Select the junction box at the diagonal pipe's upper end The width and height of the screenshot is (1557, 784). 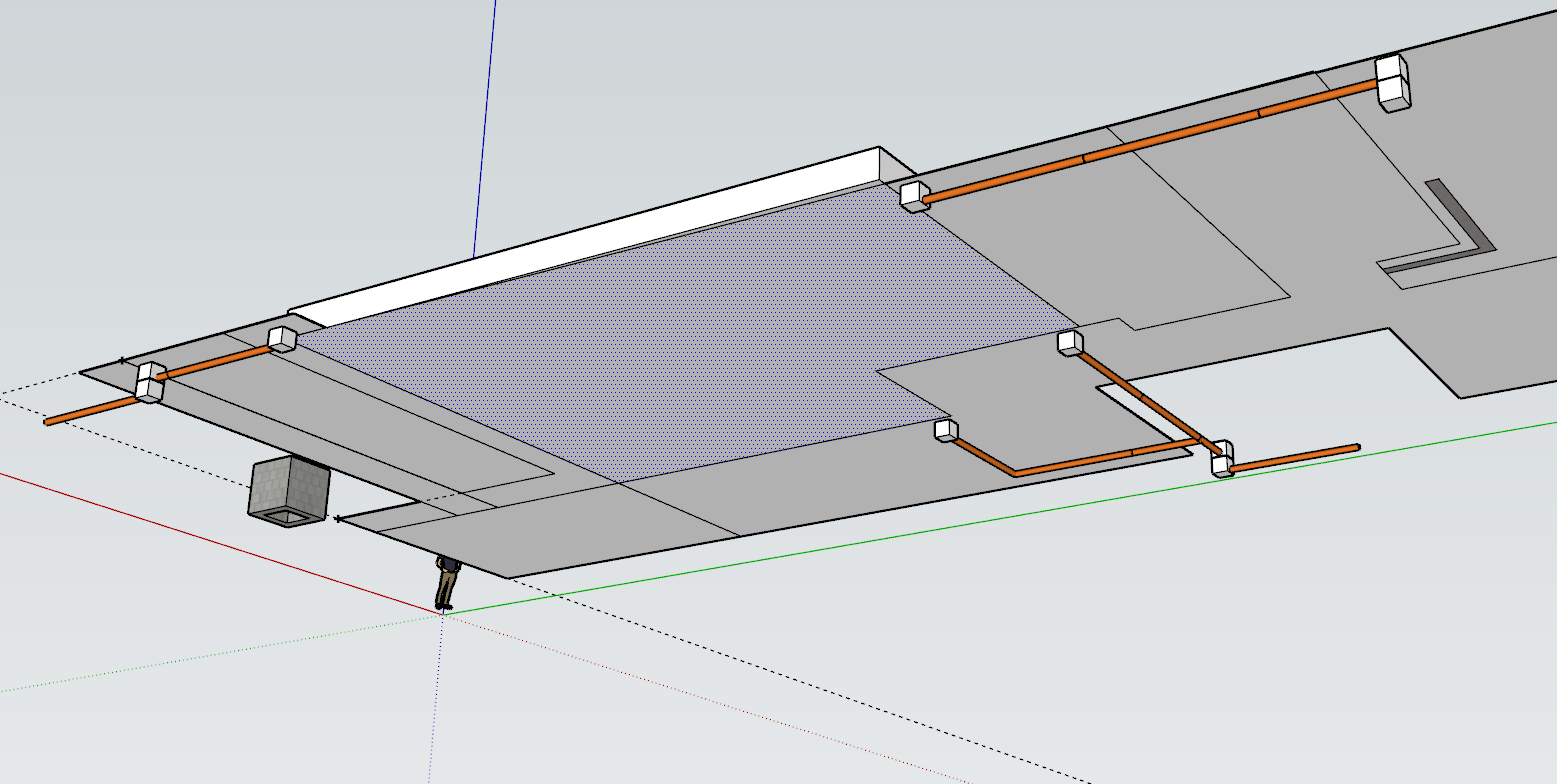pos(1070,343)
